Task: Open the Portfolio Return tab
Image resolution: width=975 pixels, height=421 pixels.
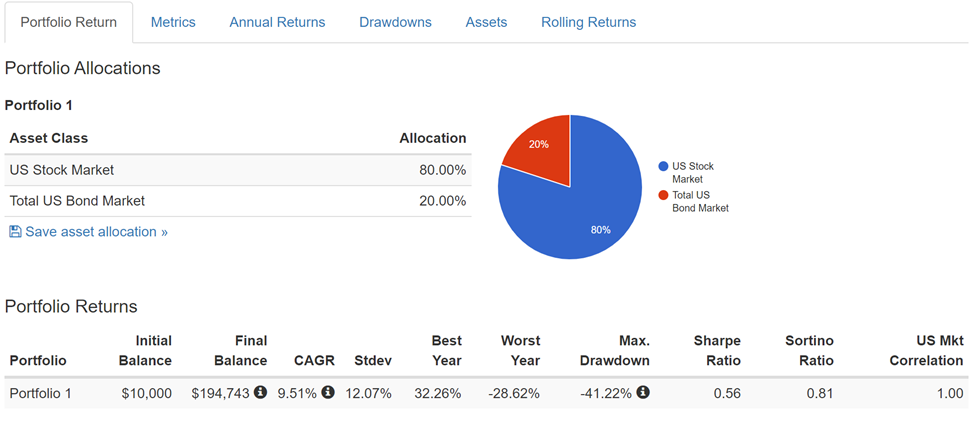Action: (x=69, y=22)
